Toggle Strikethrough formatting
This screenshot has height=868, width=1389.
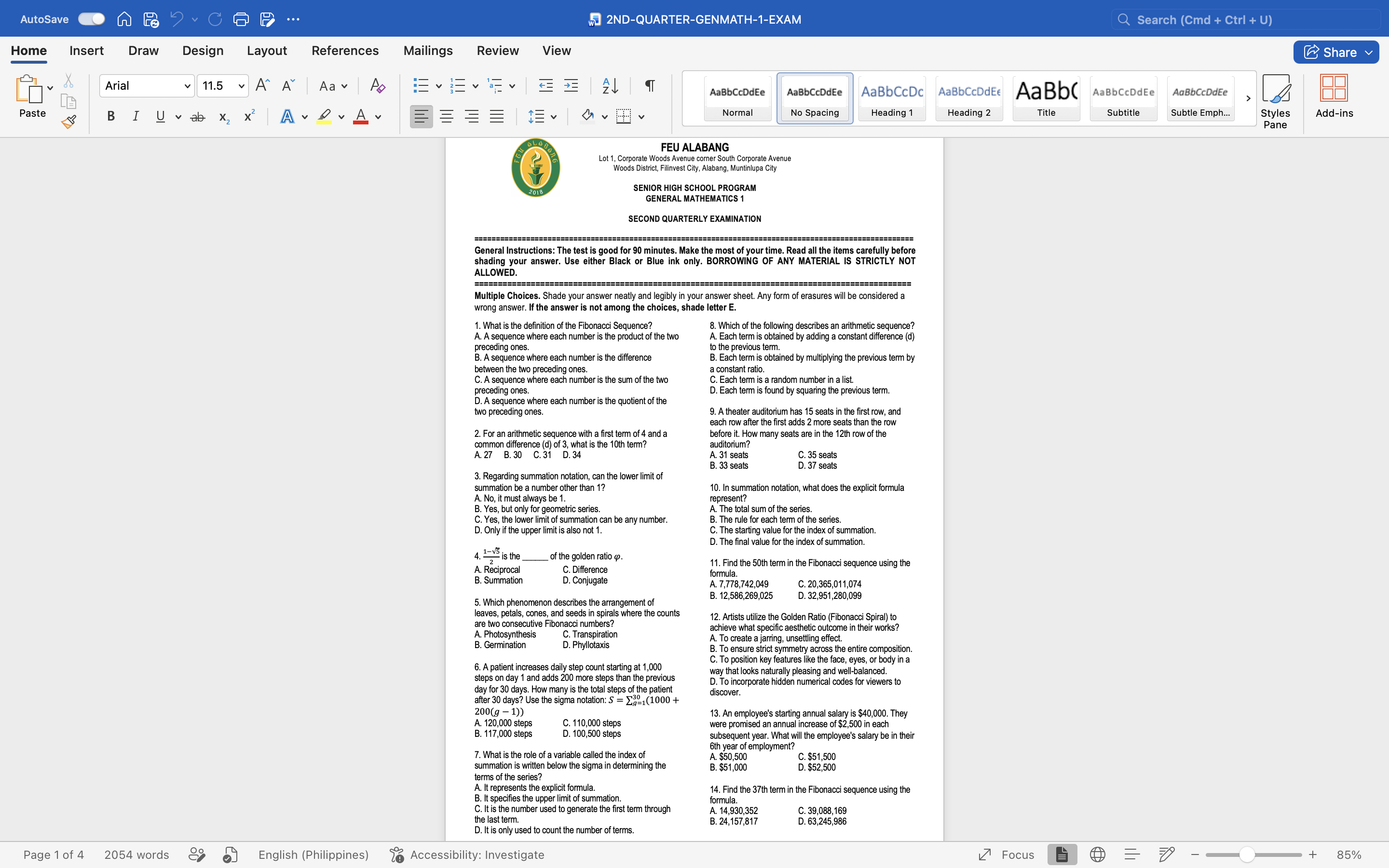[x=197, y=117]
